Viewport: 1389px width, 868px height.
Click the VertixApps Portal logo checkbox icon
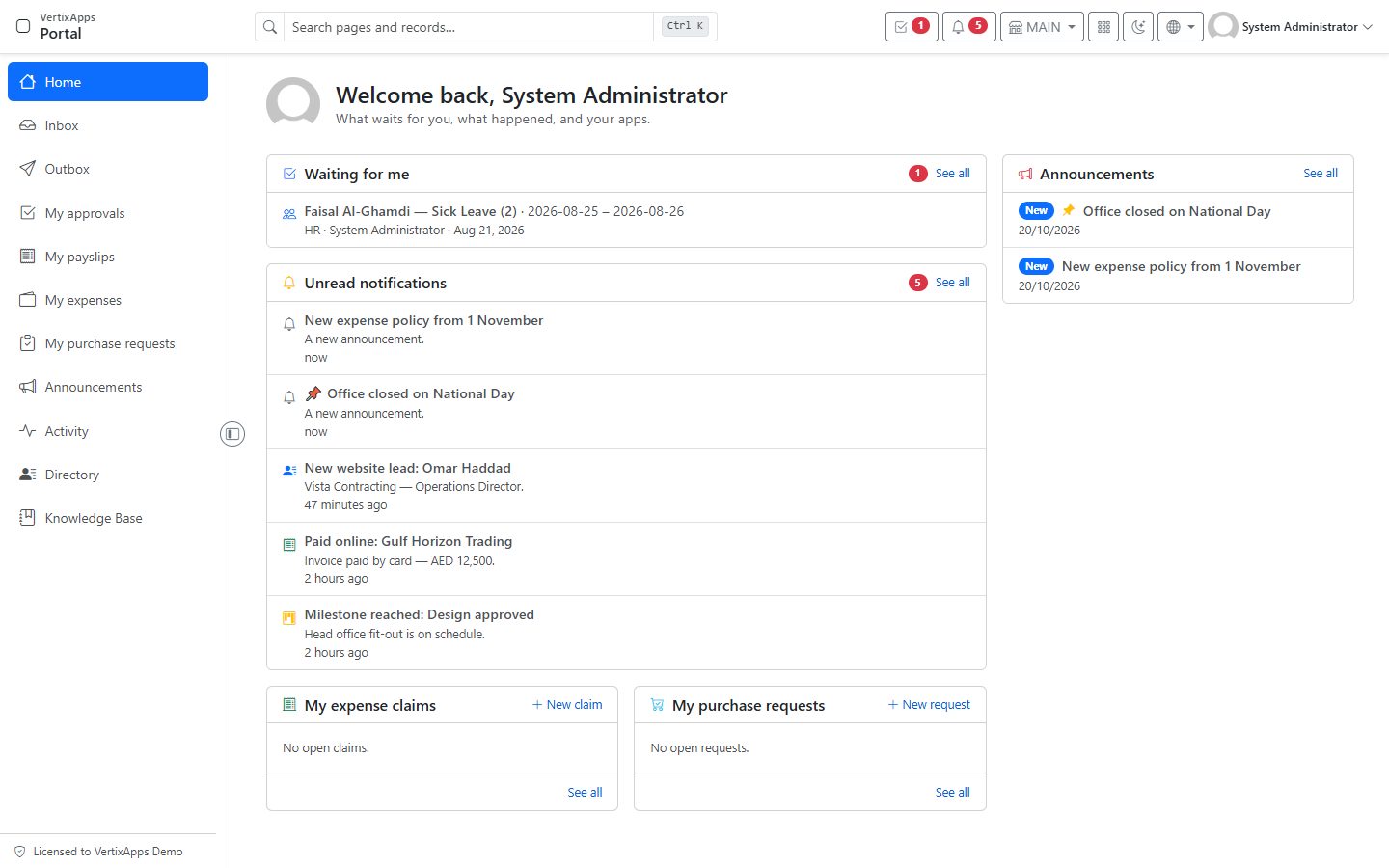coord(23,26)
